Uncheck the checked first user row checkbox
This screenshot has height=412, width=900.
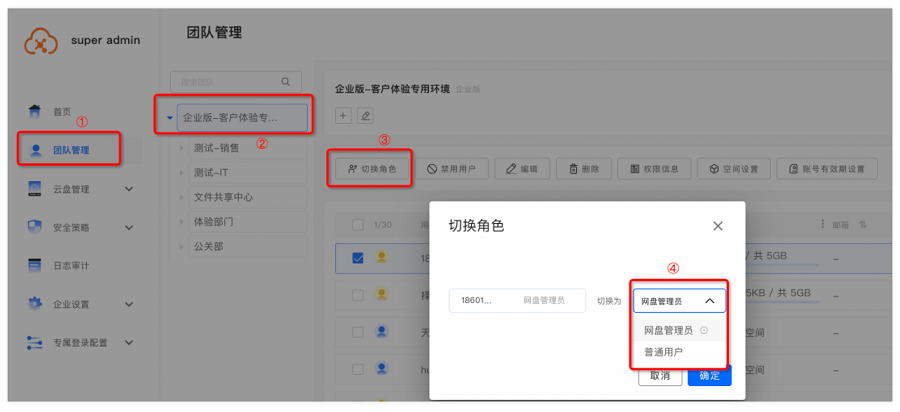coord(357,257)
